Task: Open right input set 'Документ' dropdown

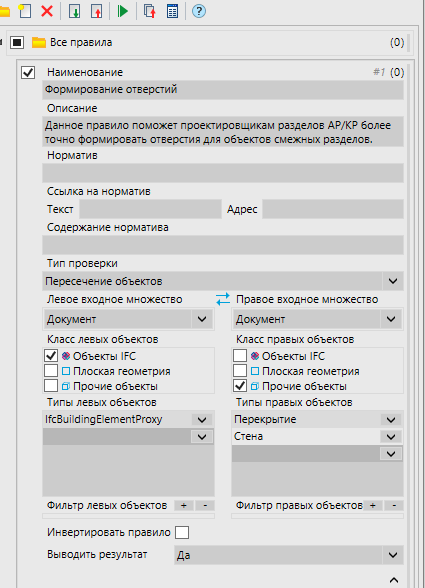Action: tap(391, 319)
